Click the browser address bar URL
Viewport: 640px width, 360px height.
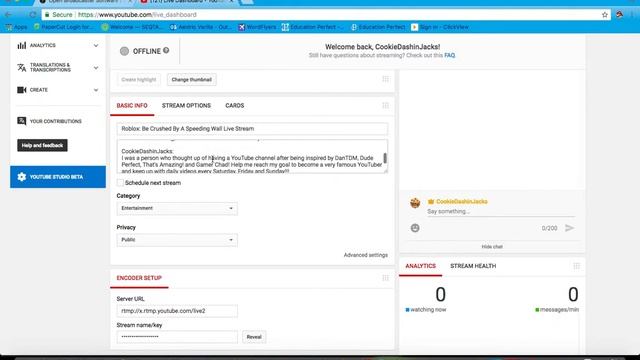click(x=137, y=15)
